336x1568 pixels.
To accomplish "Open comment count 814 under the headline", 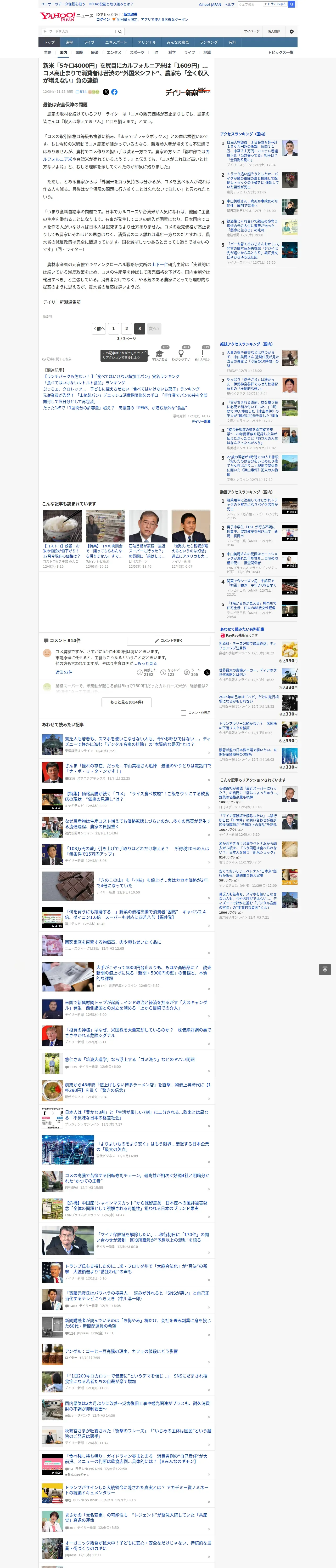I will tap(82, 92).
